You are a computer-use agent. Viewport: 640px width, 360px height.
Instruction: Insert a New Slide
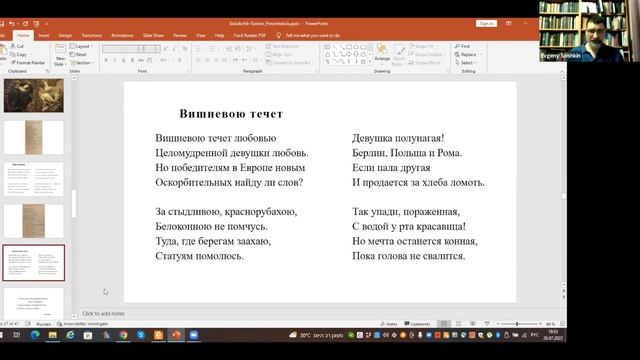pyautogui.click(x=60, y=55)
